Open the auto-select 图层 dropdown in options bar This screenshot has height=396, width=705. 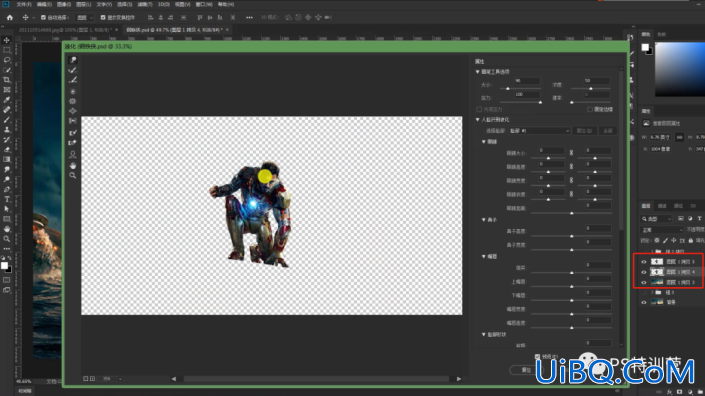click(x=85, y=18)
